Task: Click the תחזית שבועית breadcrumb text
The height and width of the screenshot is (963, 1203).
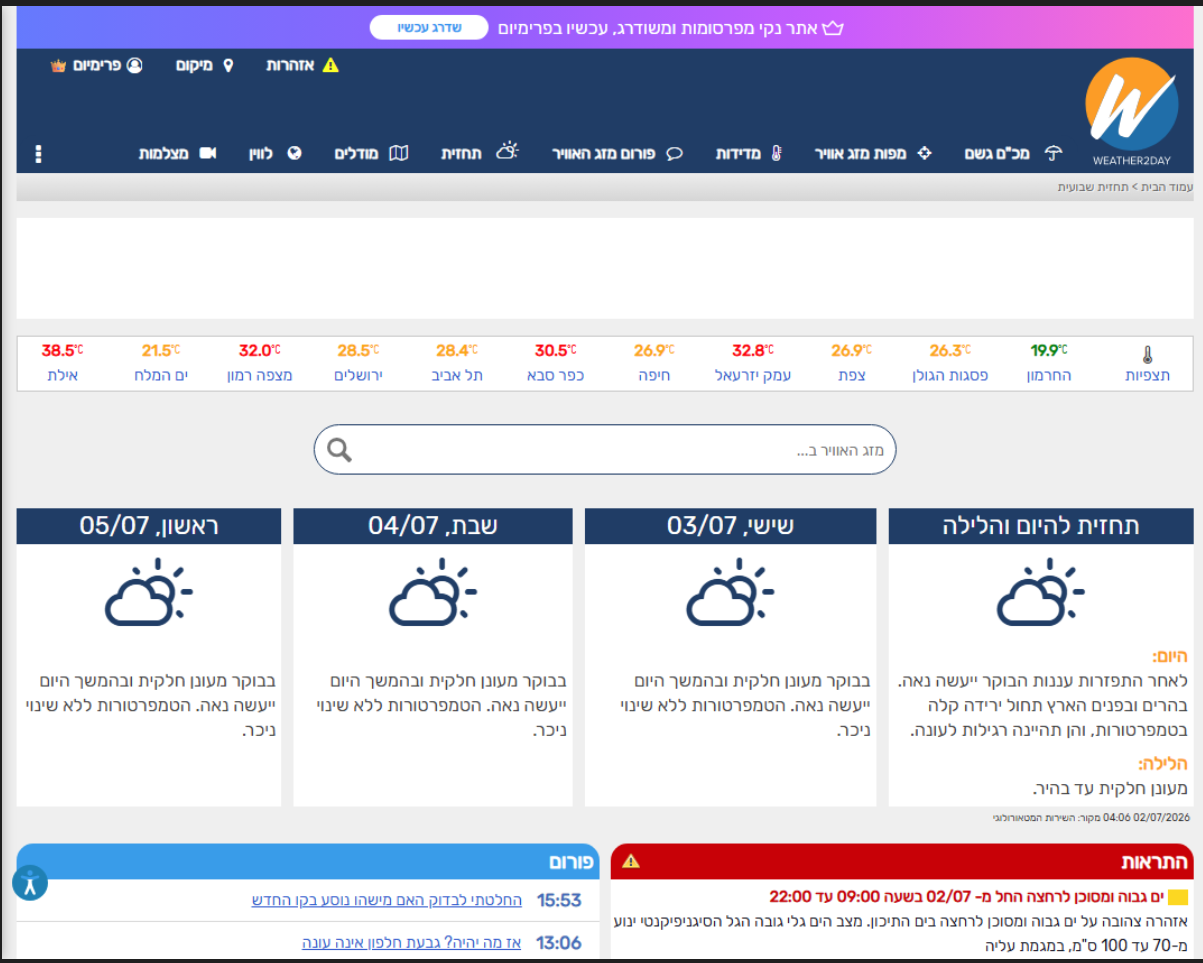Action: [1093, 187]
